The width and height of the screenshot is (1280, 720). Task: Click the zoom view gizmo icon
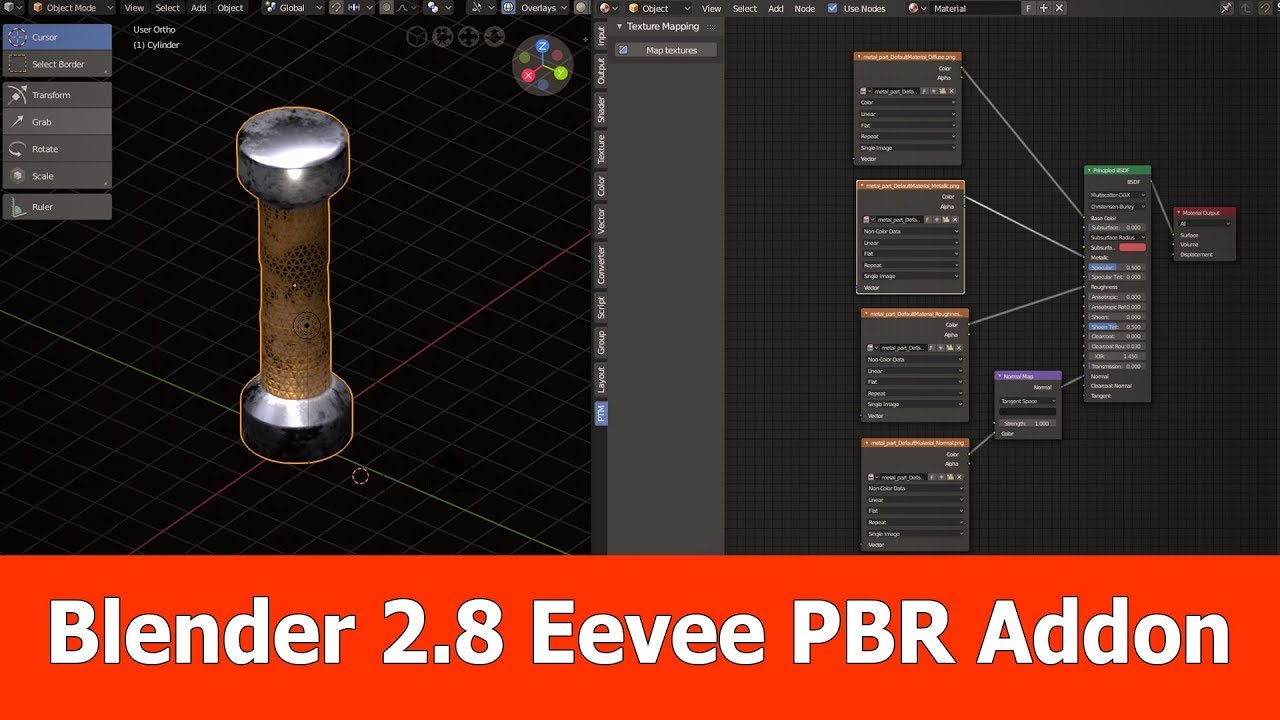(x=494, y=38)
